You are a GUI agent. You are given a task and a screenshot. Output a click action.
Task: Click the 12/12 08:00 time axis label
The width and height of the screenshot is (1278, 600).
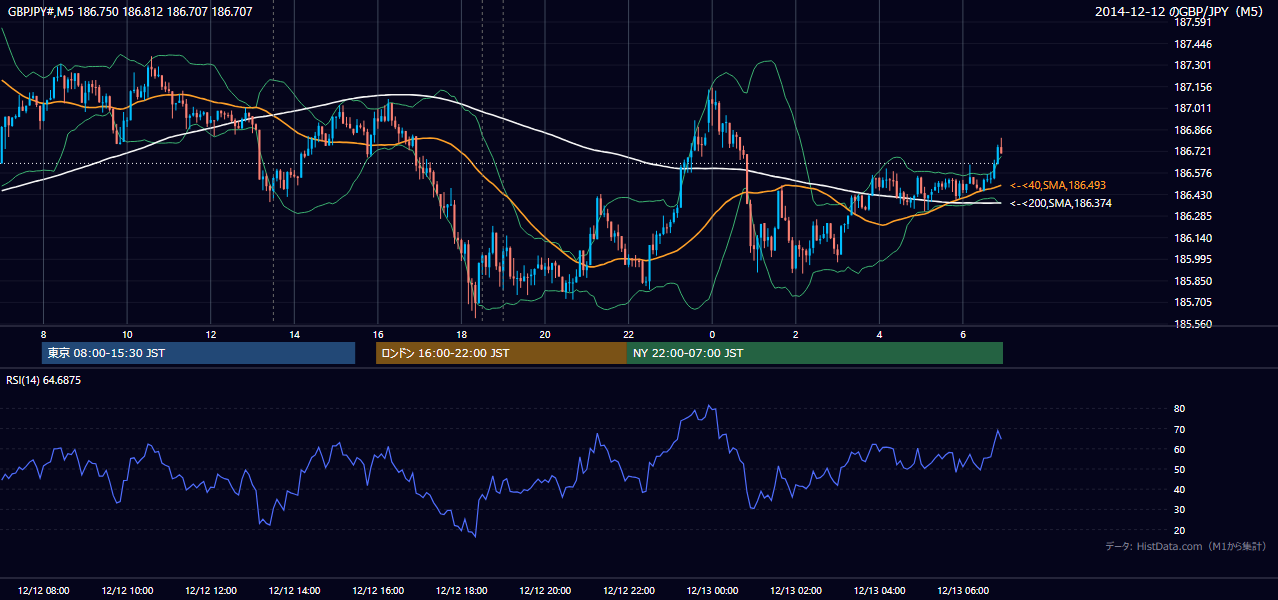tap(43, 591)
